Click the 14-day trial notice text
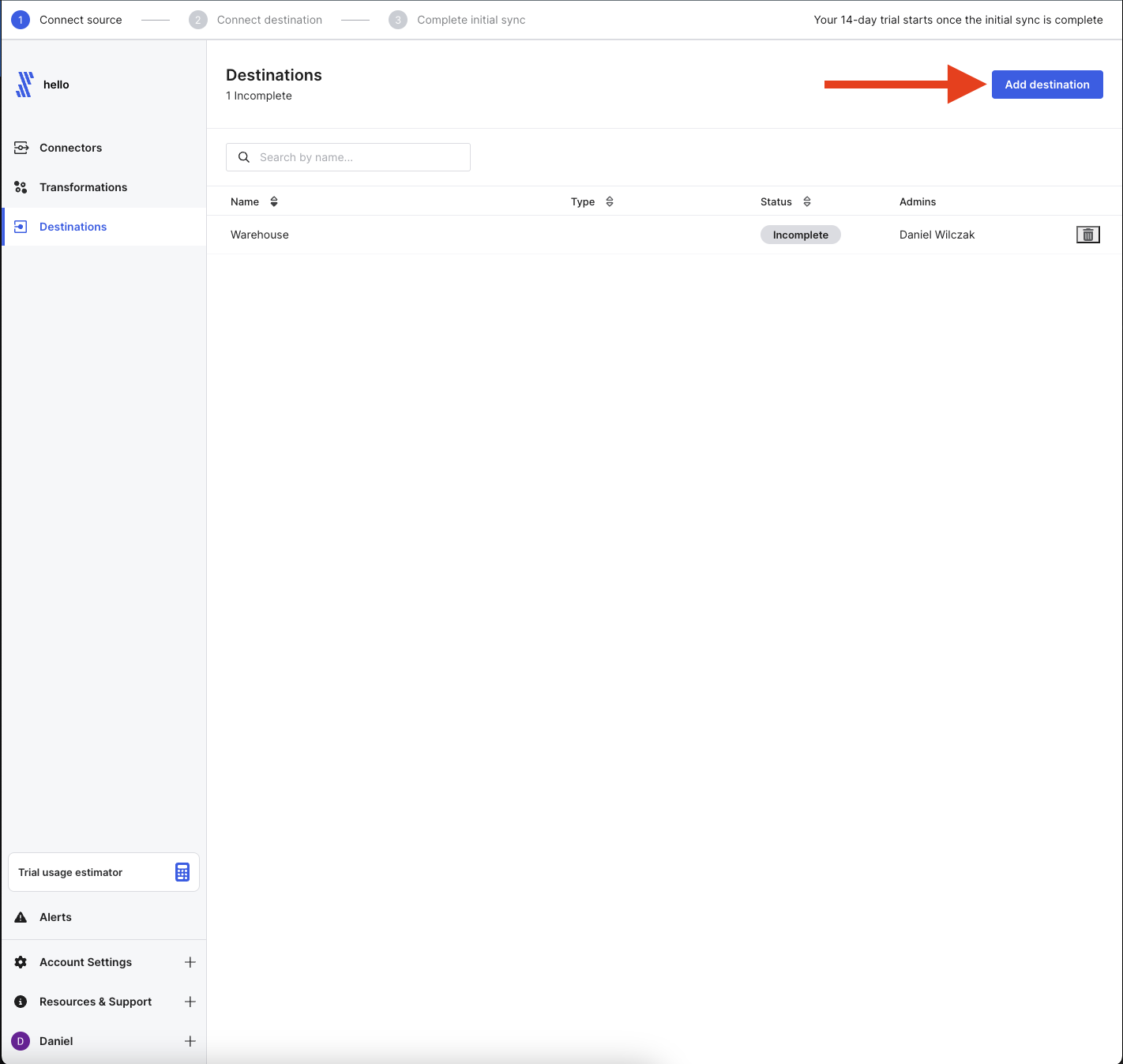Image resolution: width=1123 pixels, height=1064 pixels. (959, 20)
